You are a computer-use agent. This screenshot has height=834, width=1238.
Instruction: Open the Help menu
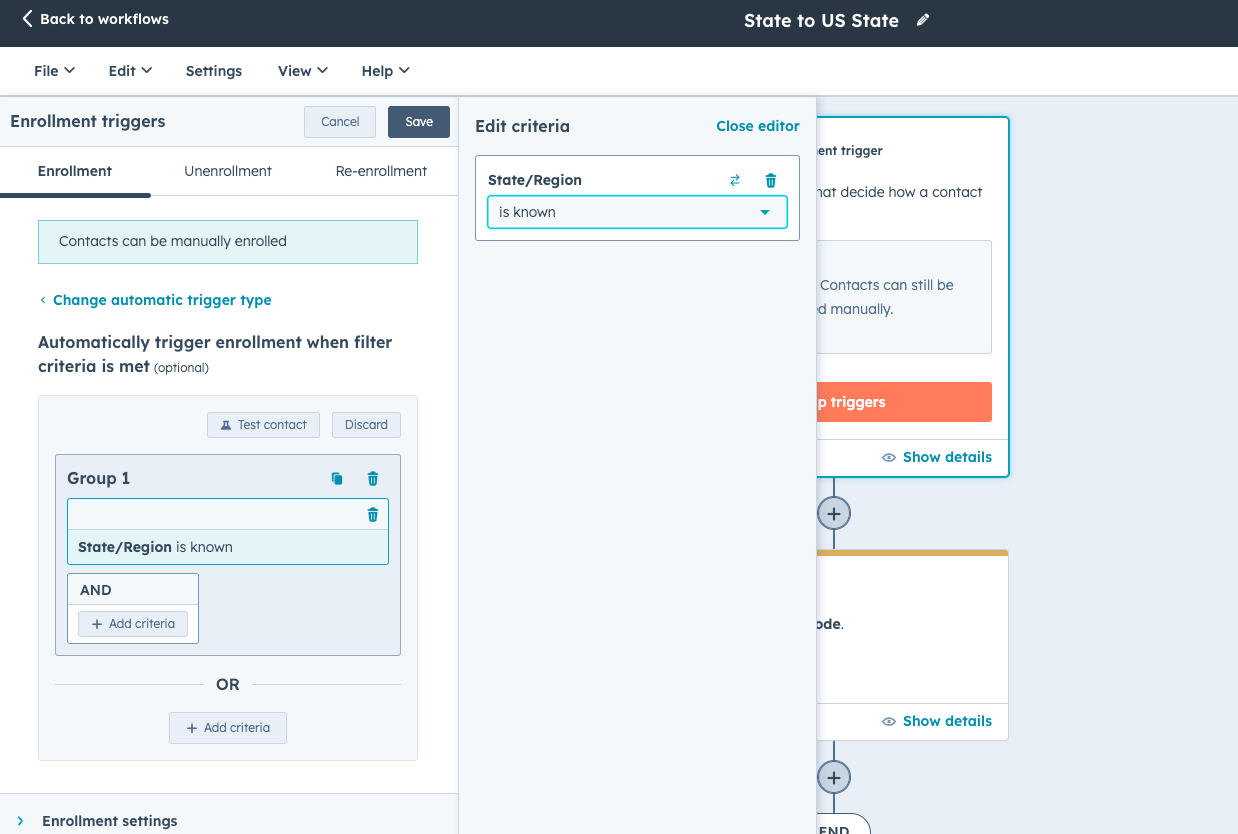385,71
